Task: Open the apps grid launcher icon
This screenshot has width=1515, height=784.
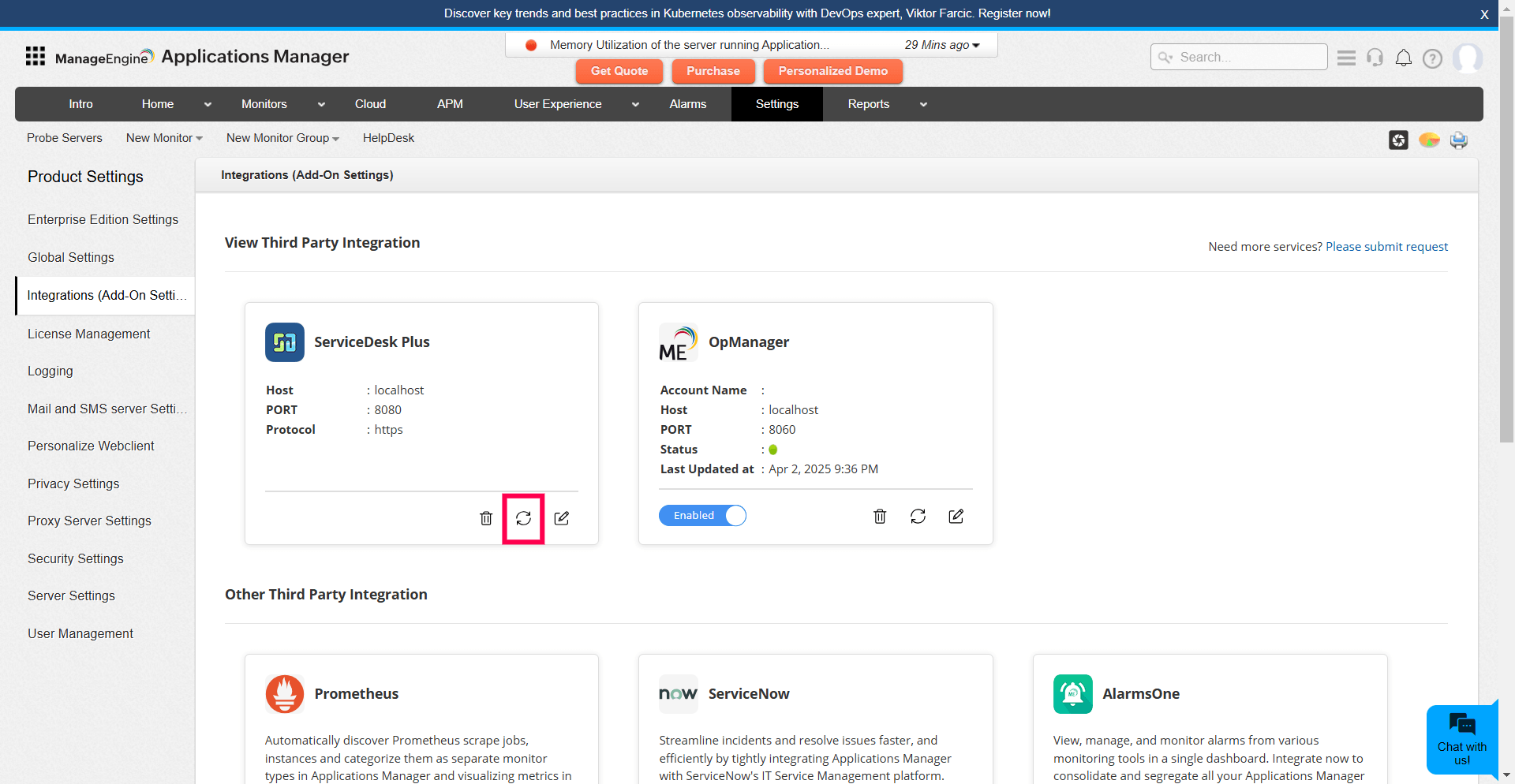Action: (35, 56)
